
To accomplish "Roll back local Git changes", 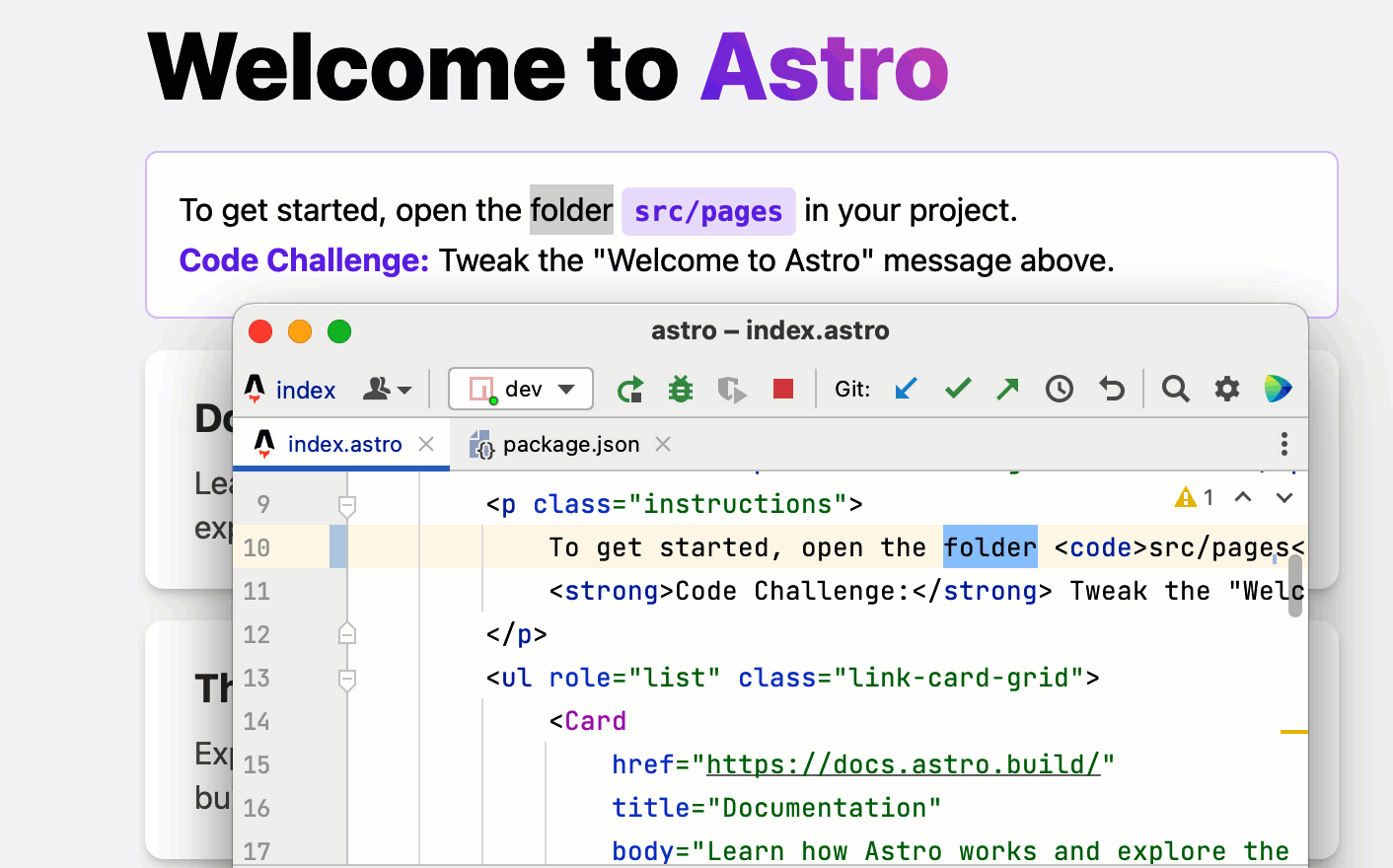I will pyautogui.click(x=1111, y=389).
